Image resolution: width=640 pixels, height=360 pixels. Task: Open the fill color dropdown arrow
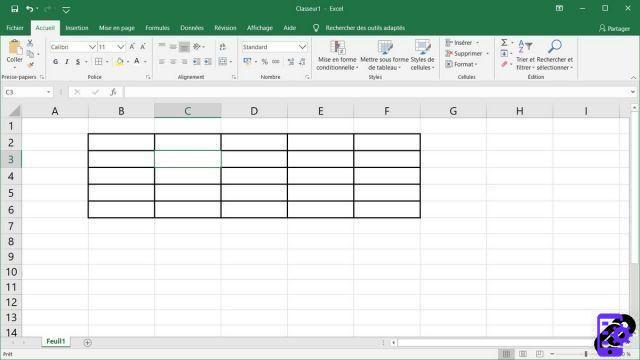pyautogui.click(x=128, y=62)
